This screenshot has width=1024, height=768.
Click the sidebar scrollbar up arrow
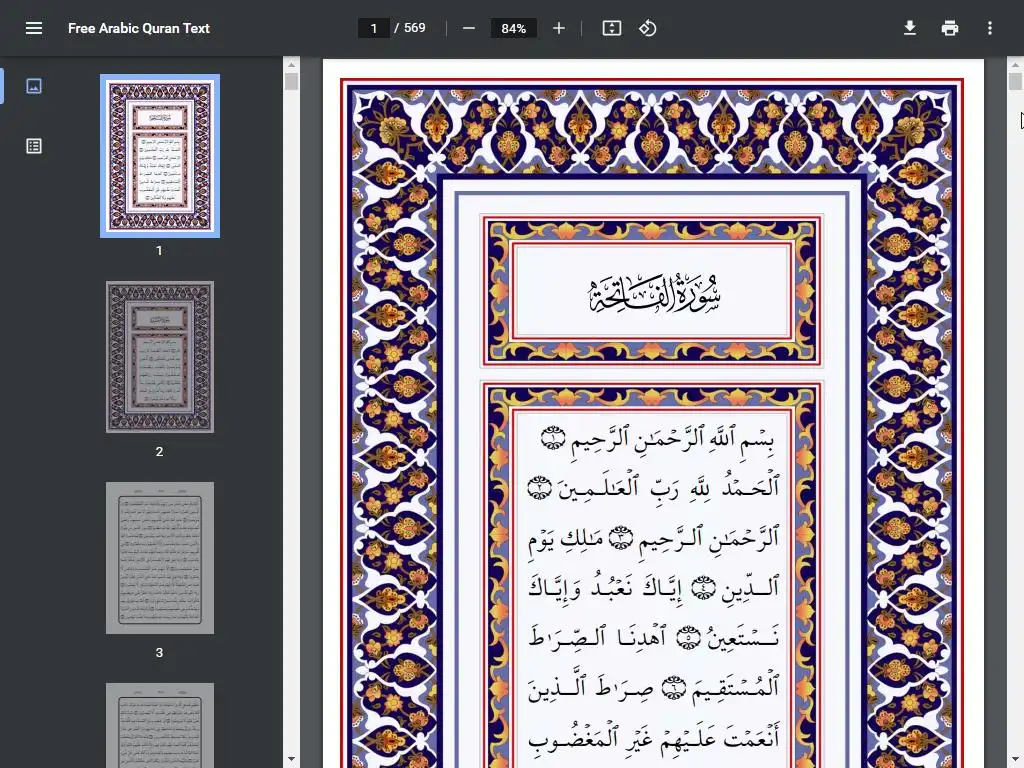(291, 65)
